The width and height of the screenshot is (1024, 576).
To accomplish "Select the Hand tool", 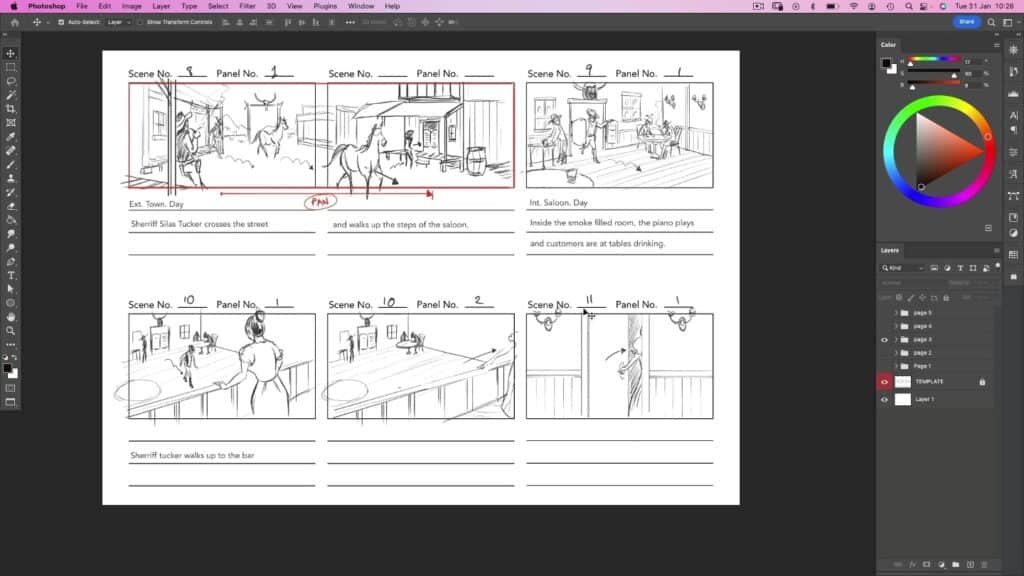I will (10, 317).
